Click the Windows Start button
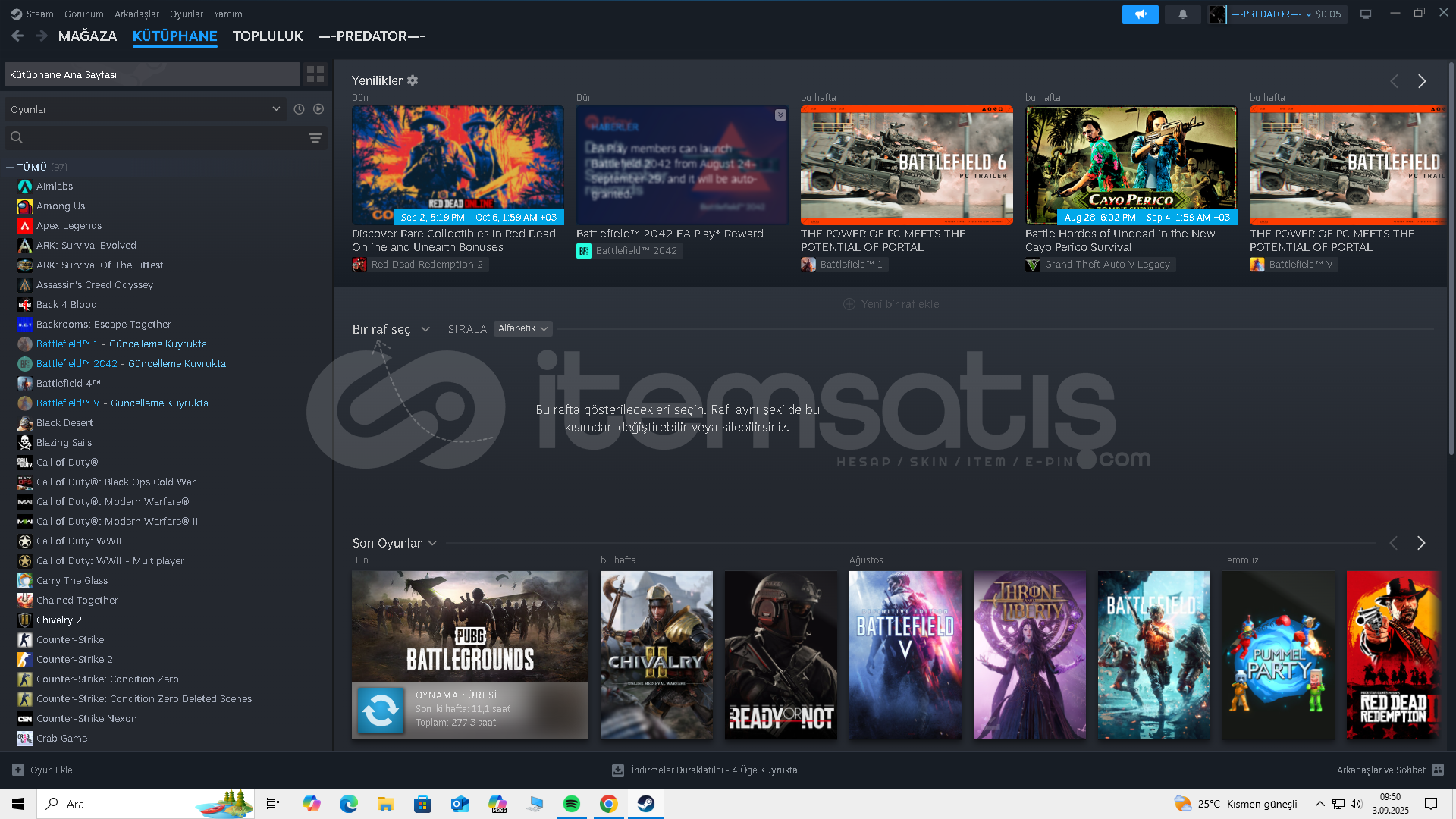 point(18,804)
